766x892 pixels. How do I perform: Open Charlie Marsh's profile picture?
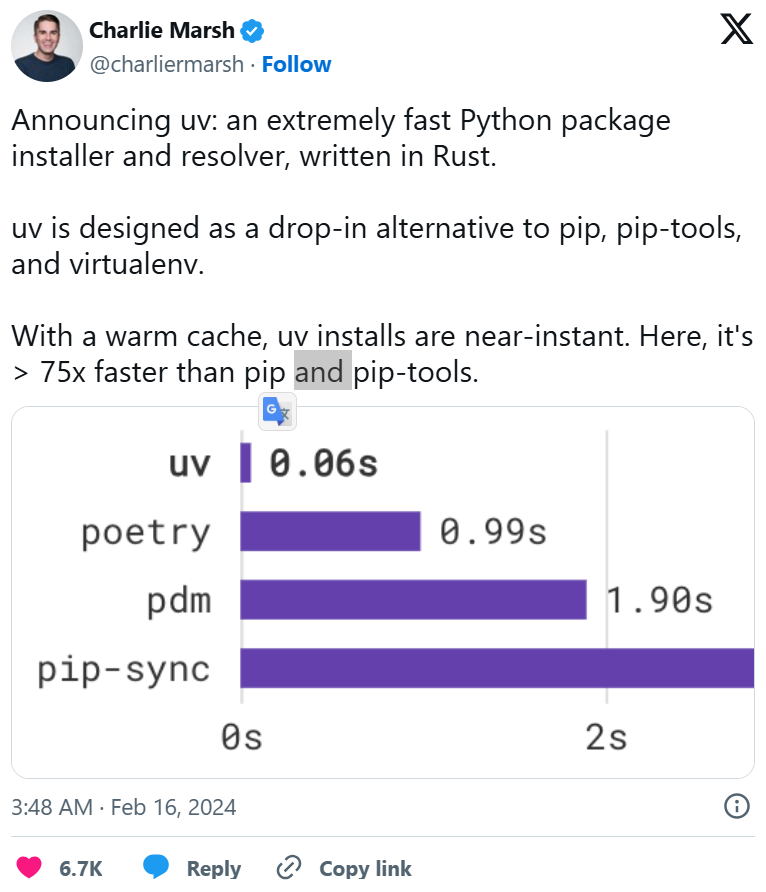pyautogui.click(x=47, y=46)
